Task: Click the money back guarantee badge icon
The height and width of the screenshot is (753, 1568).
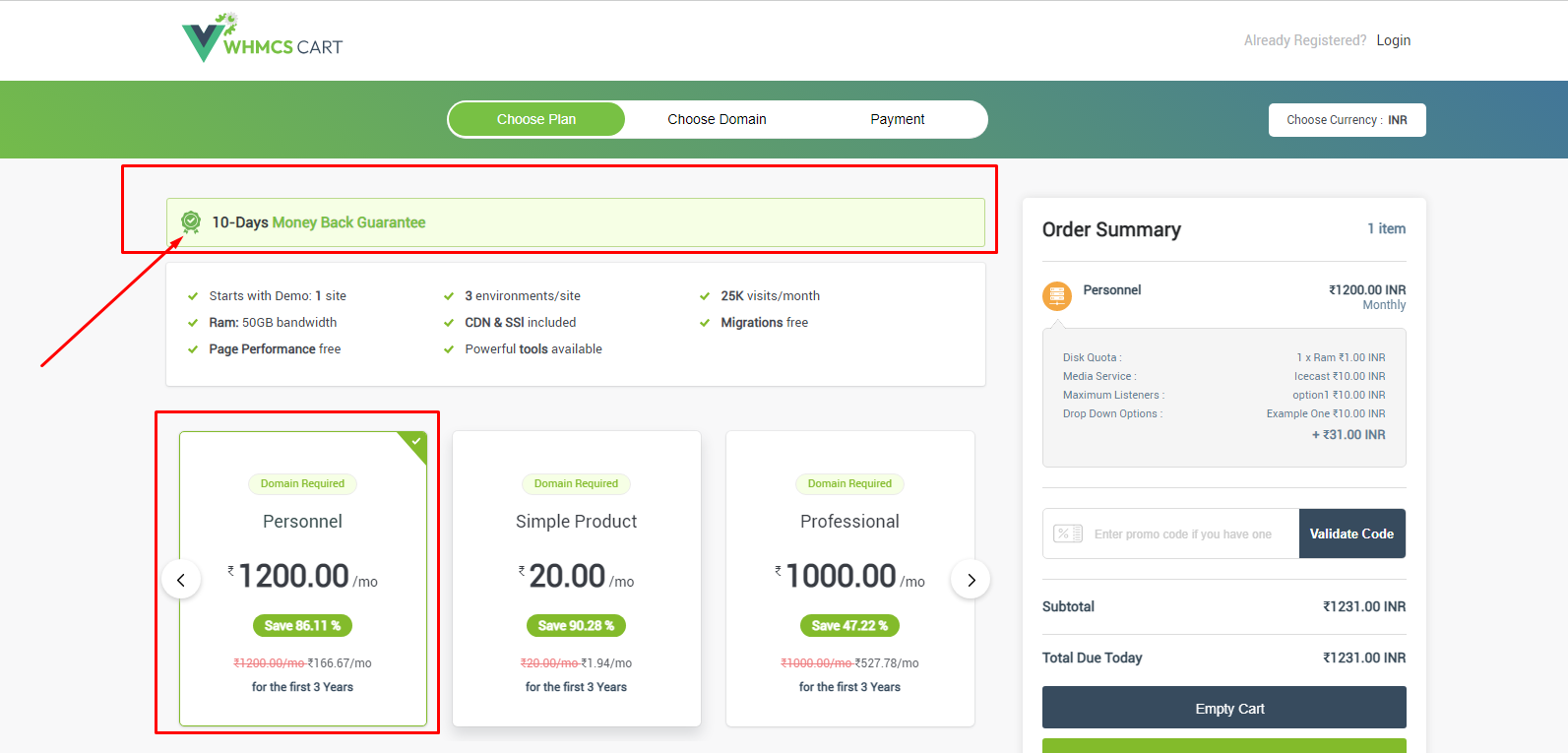Action: (191, 222)
